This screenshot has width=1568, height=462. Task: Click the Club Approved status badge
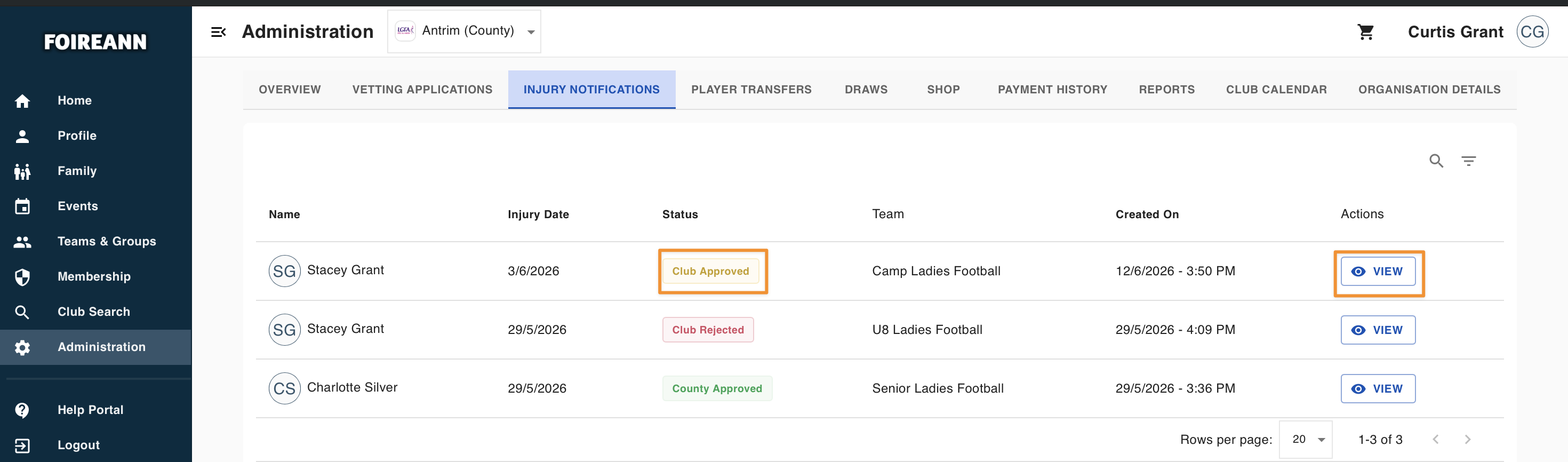pos(710,272)
